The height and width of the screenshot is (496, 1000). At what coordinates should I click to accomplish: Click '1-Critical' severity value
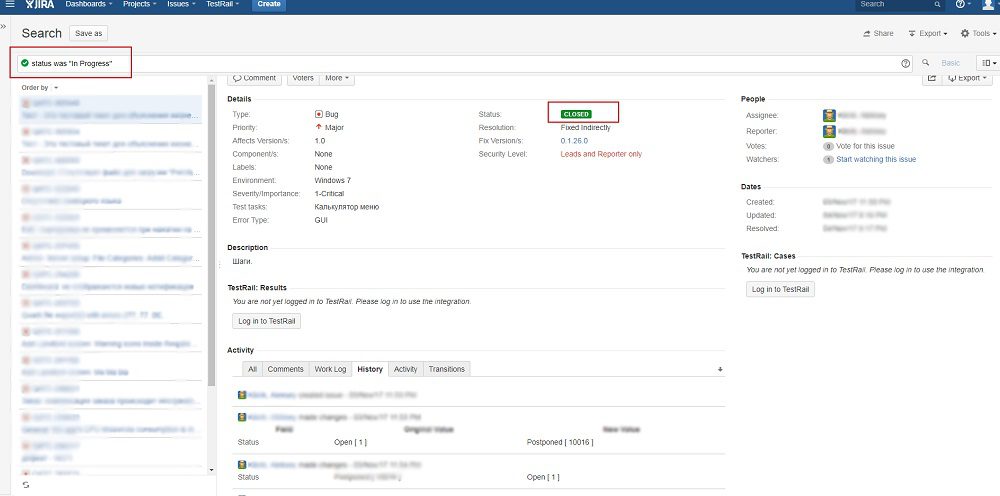[x=329, y=194]
